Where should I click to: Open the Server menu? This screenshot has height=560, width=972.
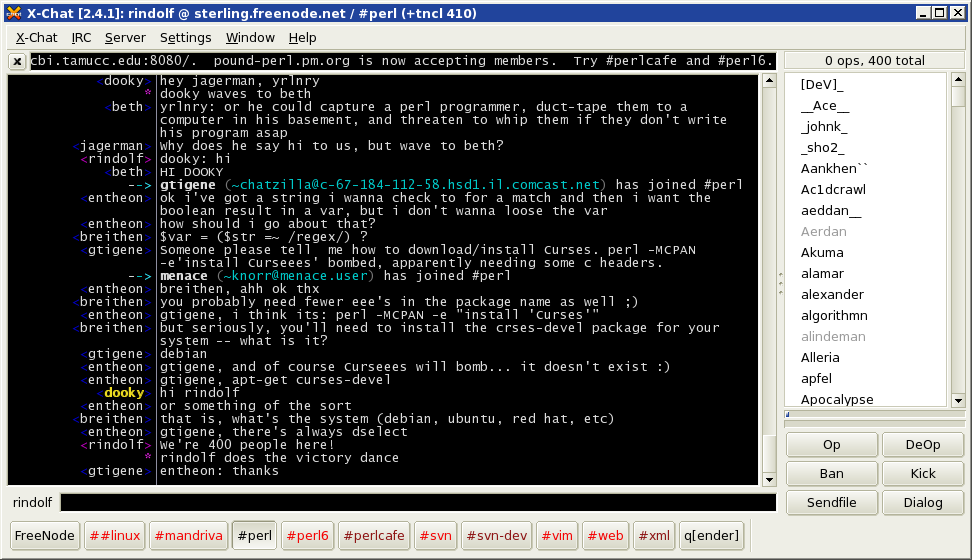point(125,38)
